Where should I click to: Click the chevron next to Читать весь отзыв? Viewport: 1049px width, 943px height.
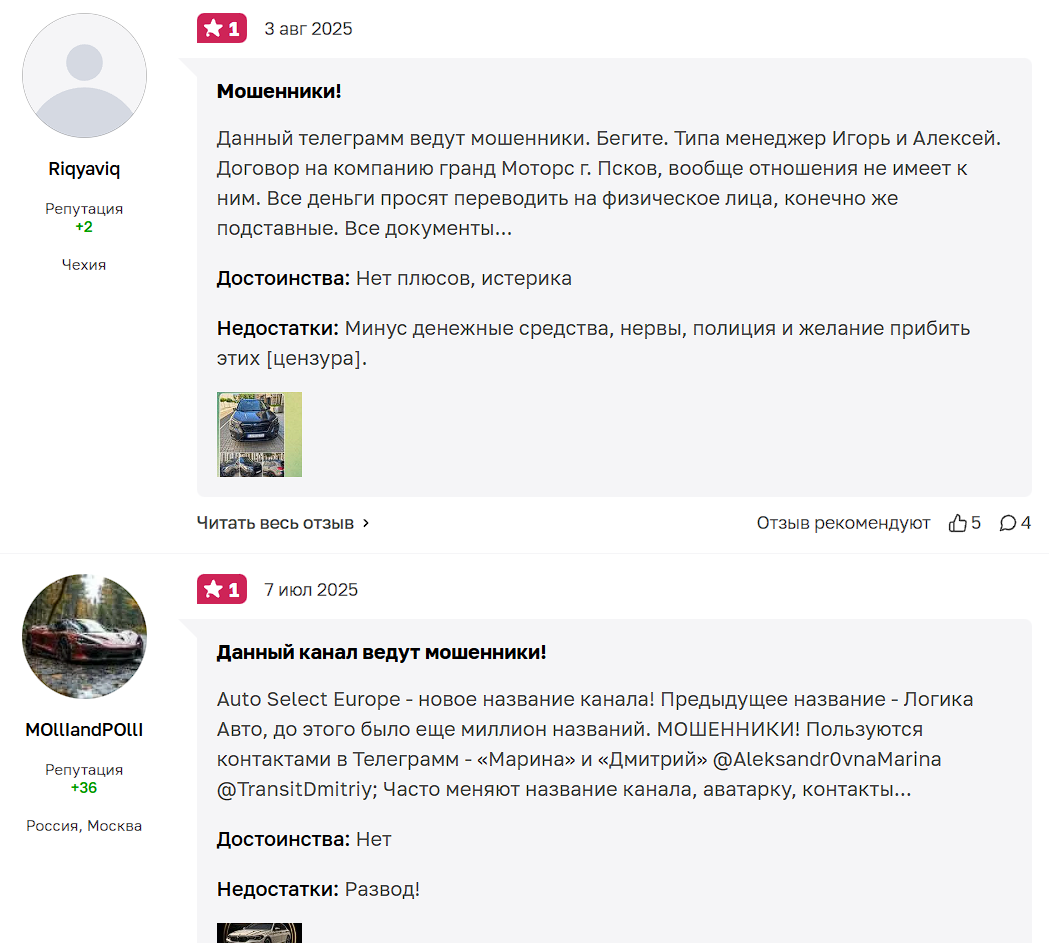click(x=366, y=523)
